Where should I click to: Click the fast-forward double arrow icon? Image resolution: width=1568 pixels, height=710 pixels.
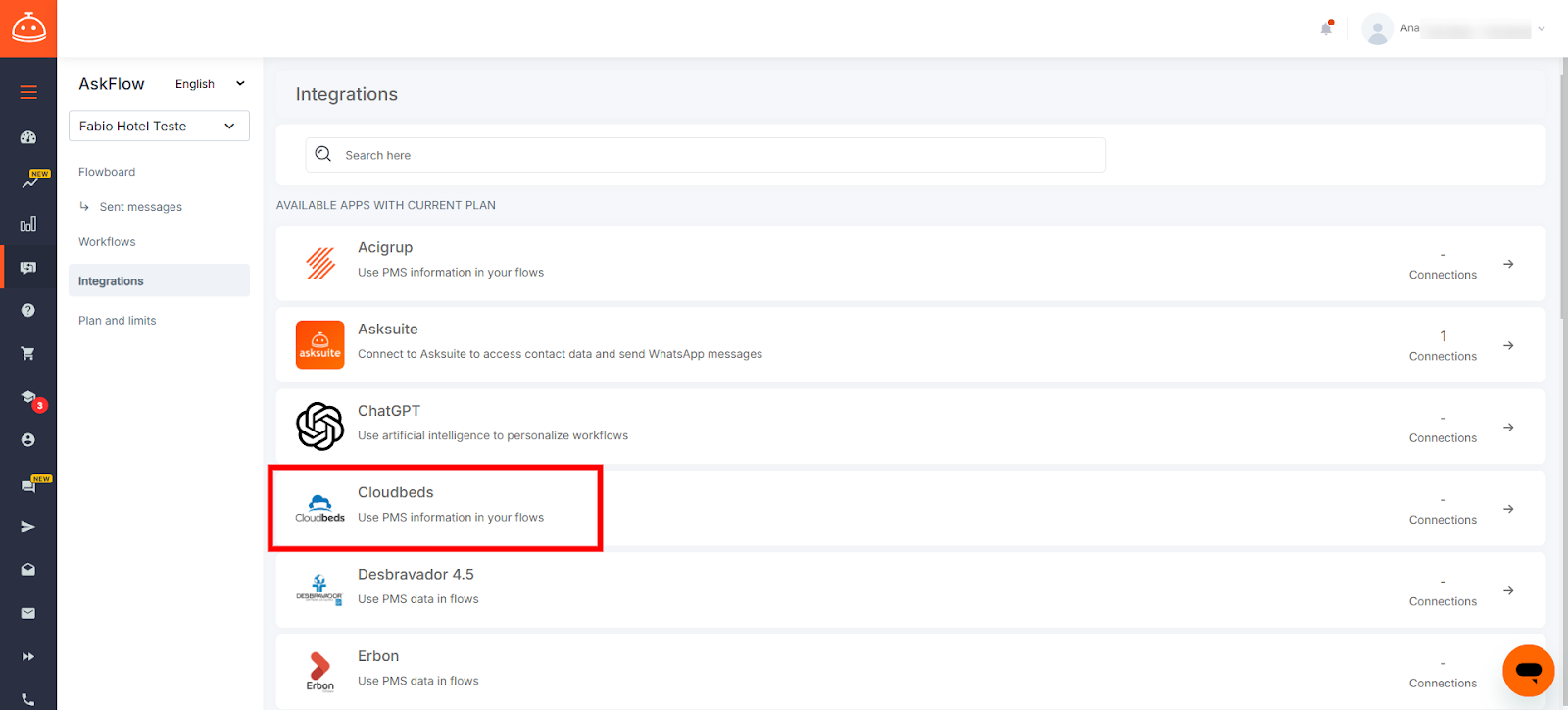[x=28, y=656]
